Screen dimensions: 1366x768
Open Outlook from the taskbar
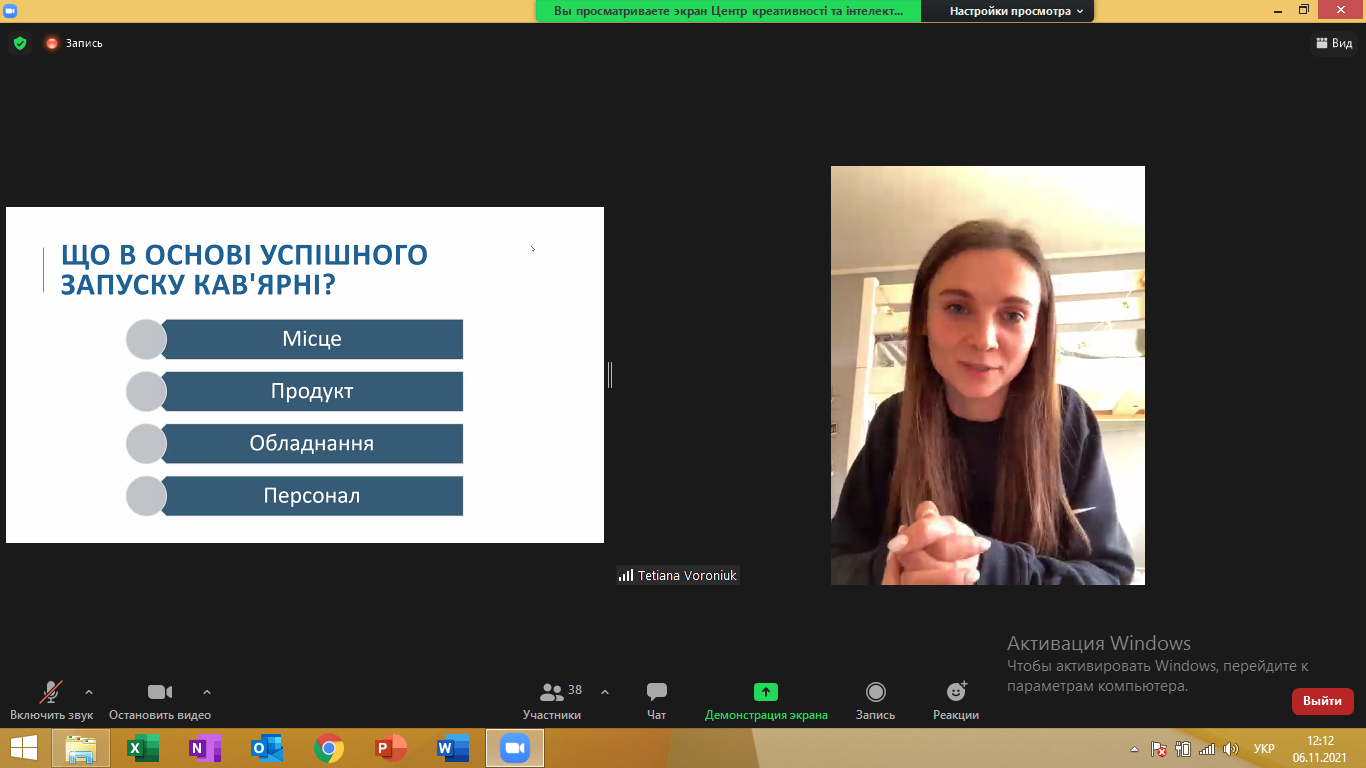coord(267,748)
